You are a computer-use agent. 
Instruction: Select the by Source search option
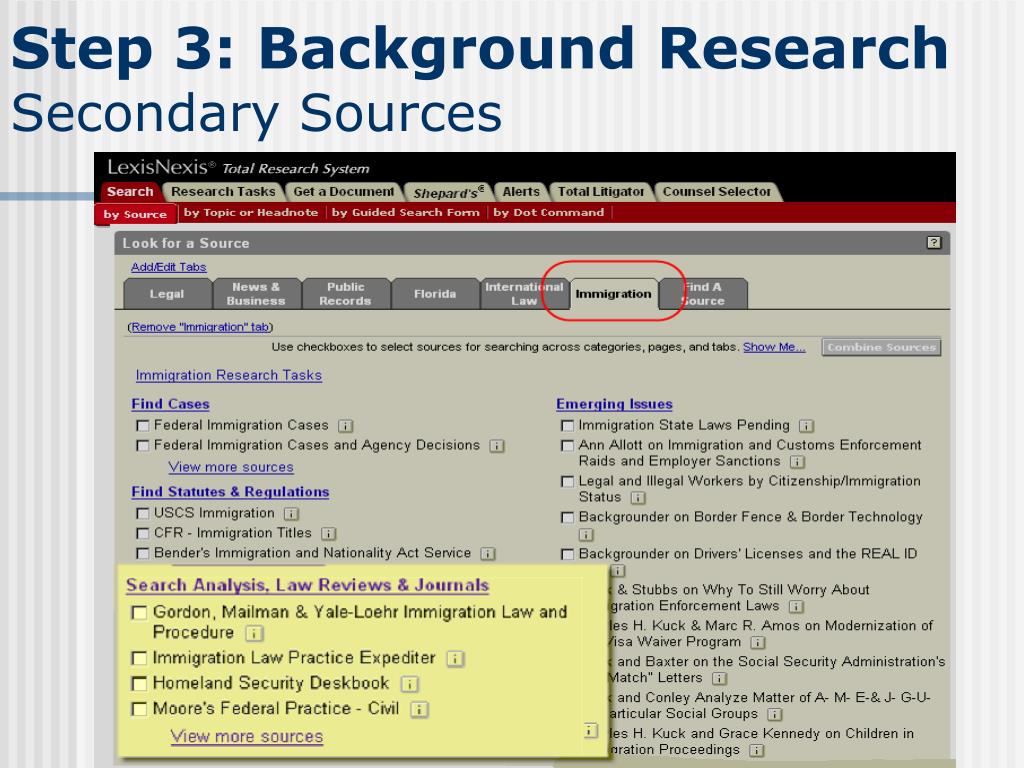[x=135, y=214]
